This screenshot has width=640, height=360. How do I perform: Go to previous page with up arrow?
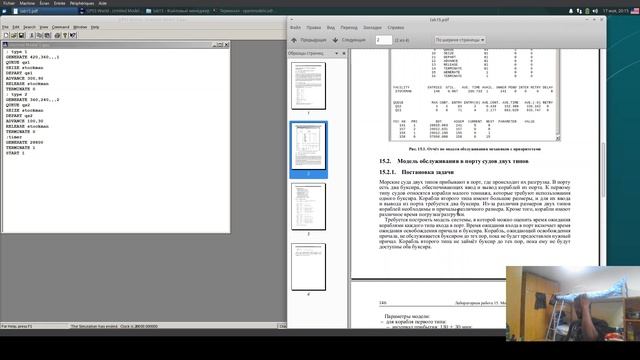pos(294,40)
